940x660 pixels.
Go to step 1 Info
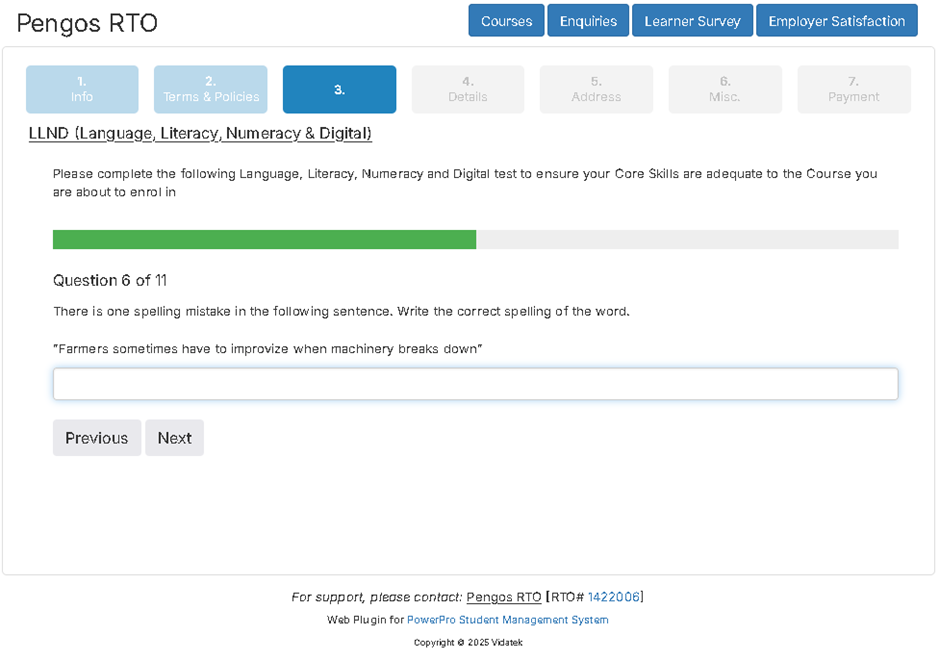(x=82, y=89)
